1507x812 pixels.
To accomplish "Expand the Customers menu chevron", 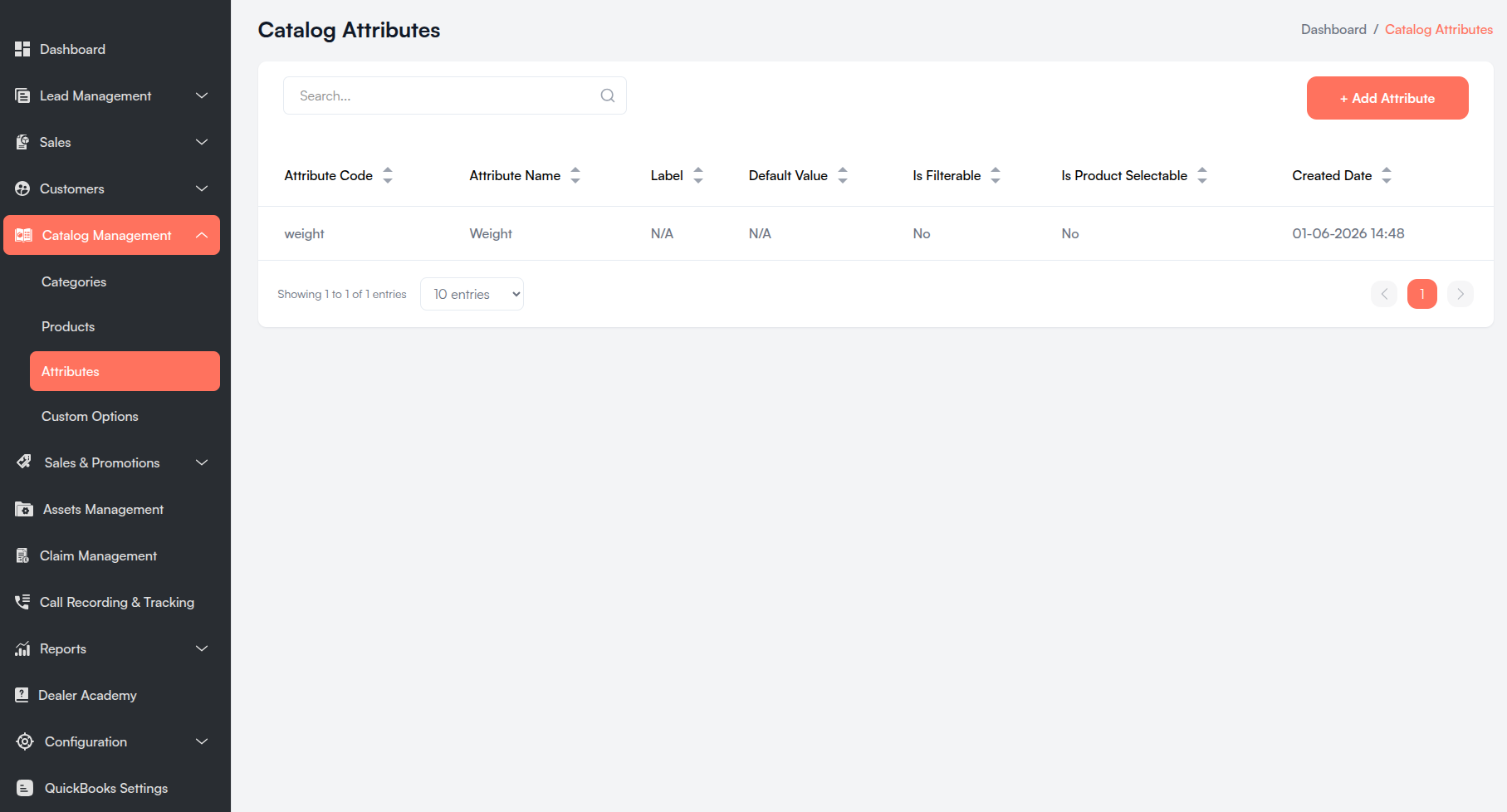I will point(202,188).
